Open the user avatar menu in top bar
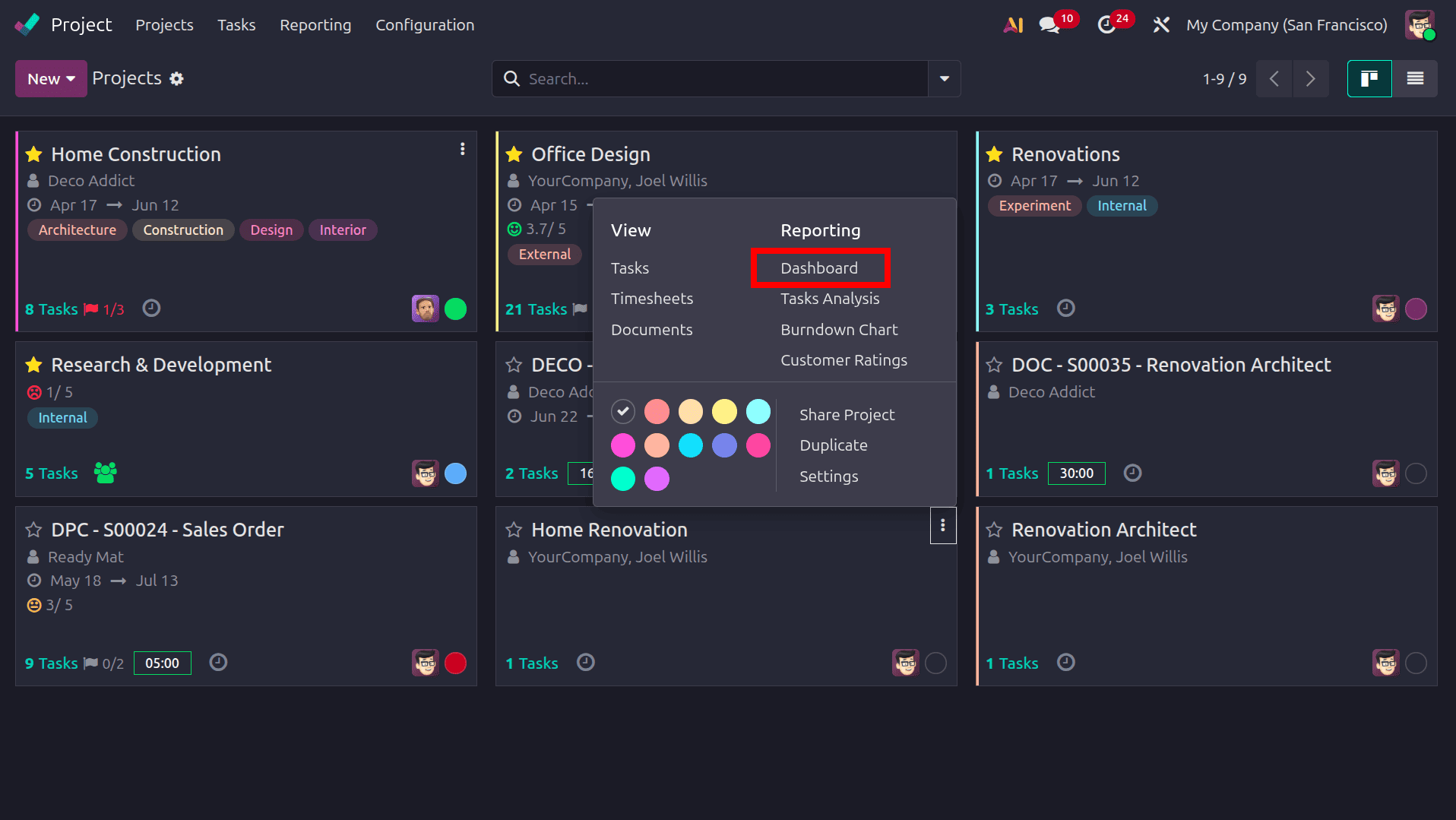The image size is (1456, 820). pos(1420,25)
